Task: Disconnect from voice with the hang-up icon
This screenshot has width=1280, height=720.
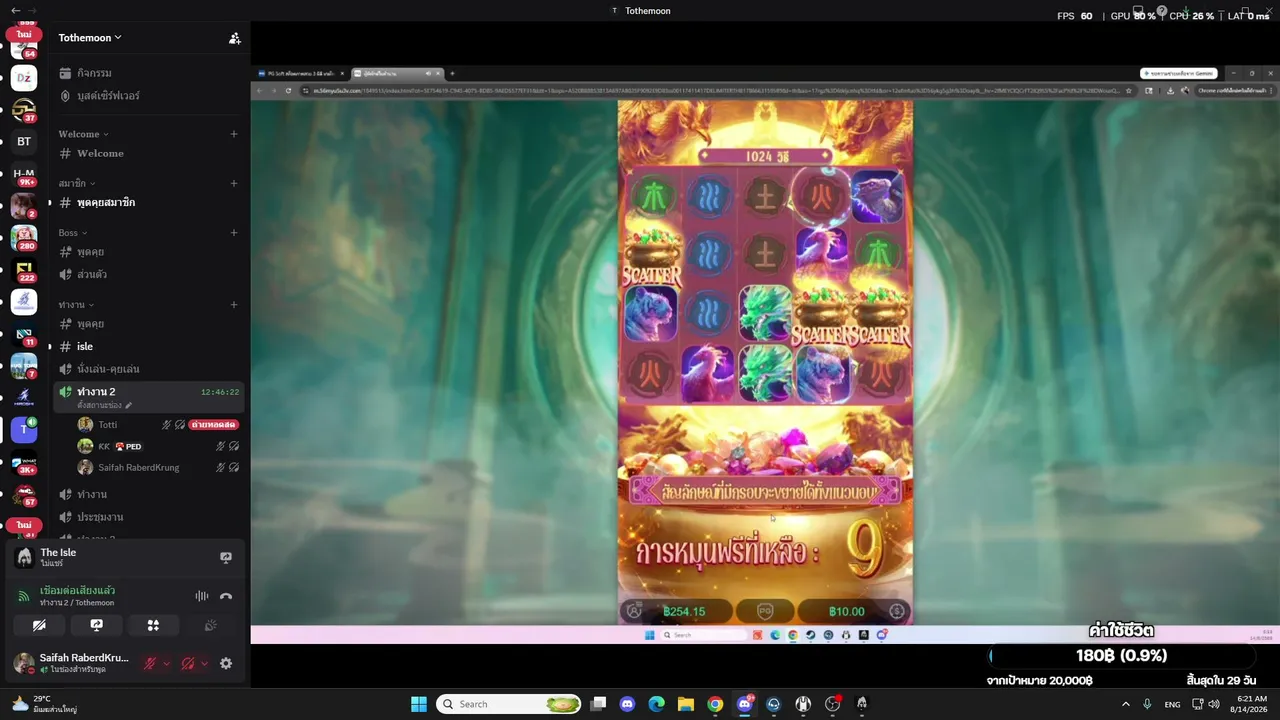Action: tap(226, 596)
